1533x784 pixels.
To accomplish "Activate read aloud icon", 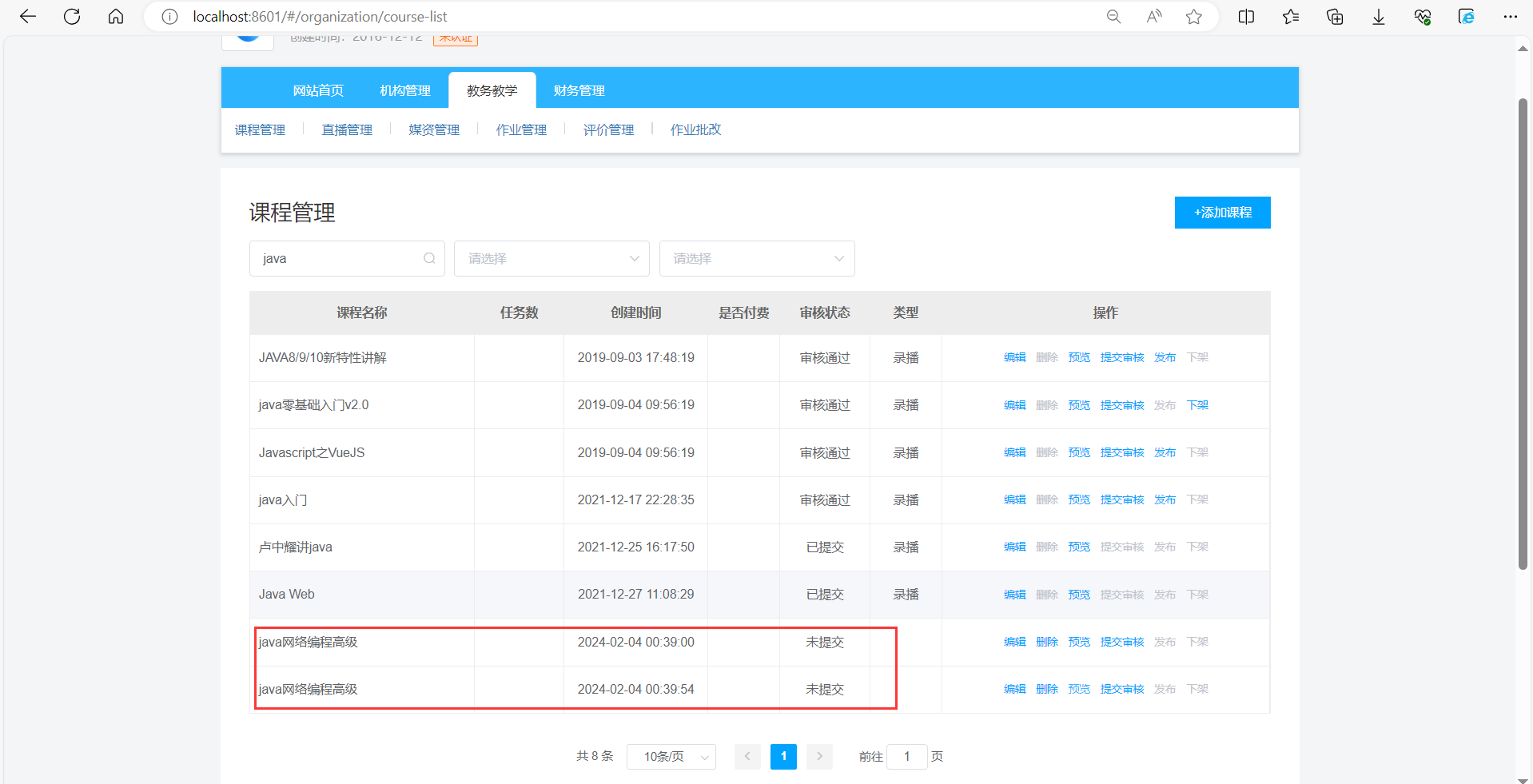I will (1153, 17).
